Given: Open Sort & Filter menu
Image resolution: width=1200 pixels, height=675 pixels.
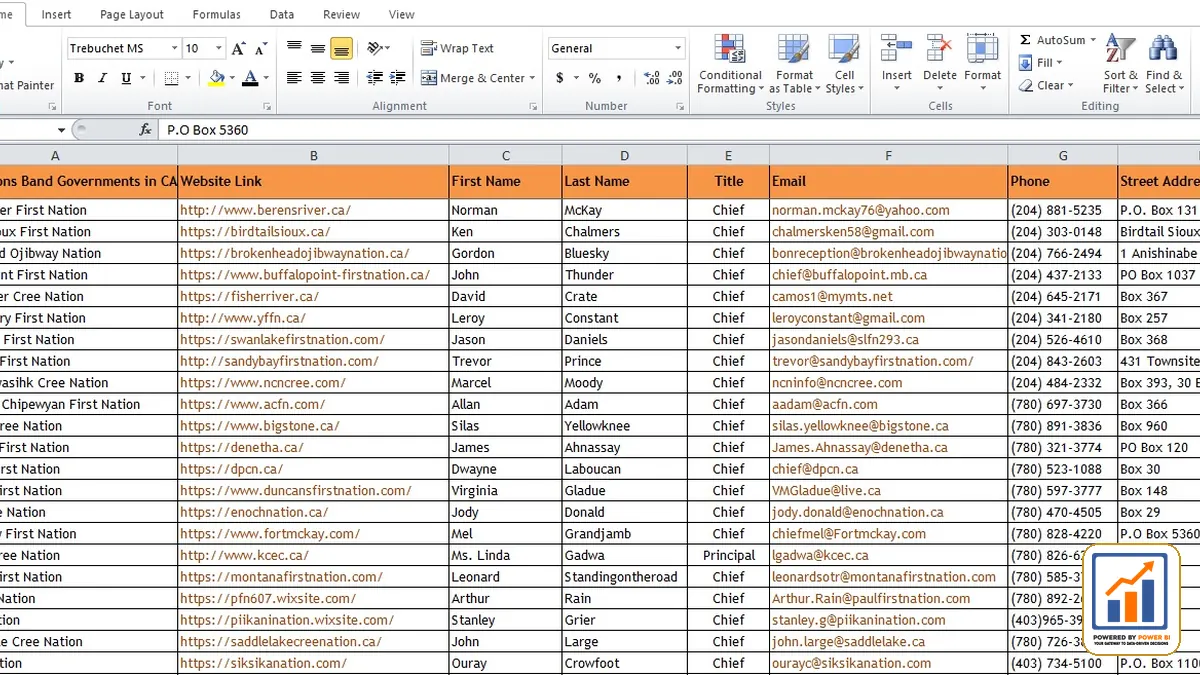Looking at the screenshot, I should coord(1121,65).
